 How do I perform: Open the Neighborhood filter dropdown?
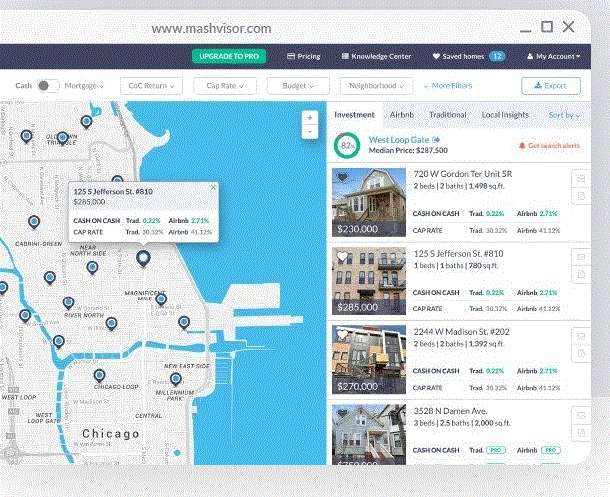376,86
